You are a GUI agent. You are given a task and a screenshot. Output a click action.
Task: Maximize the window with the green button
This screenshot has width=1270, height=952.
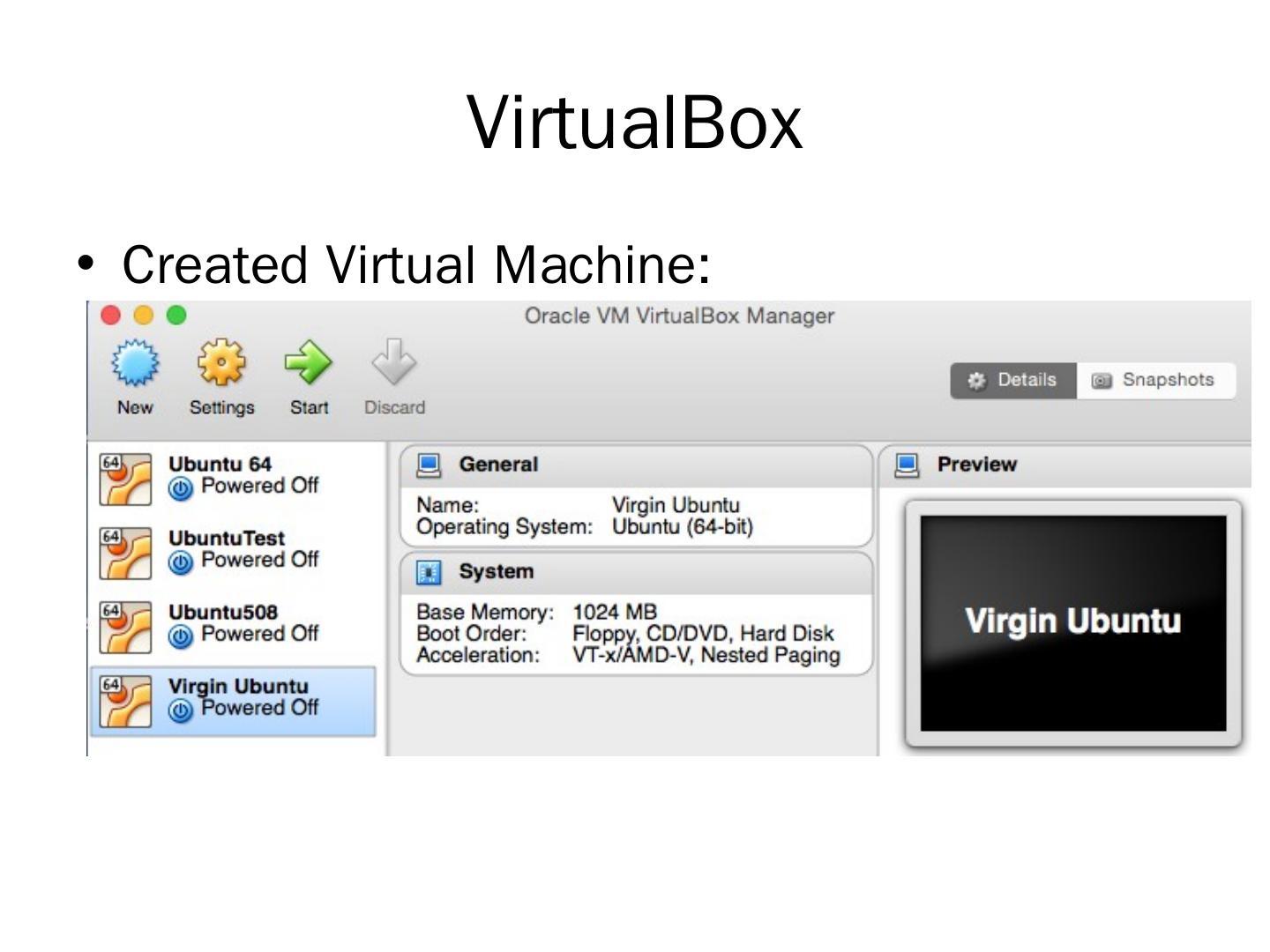pos(176,316)
